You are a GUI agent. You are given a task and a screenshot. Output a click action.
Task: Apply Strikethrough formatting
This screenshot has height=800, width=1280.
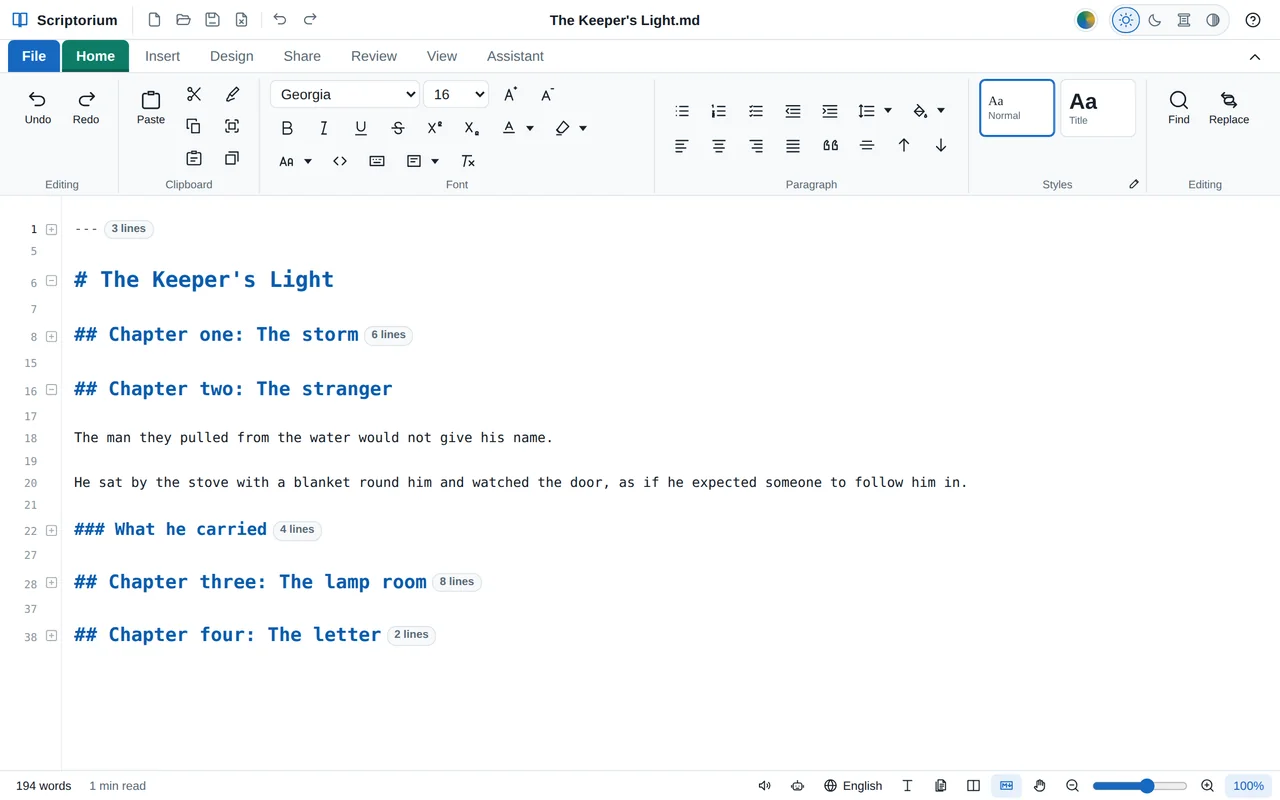398,128
